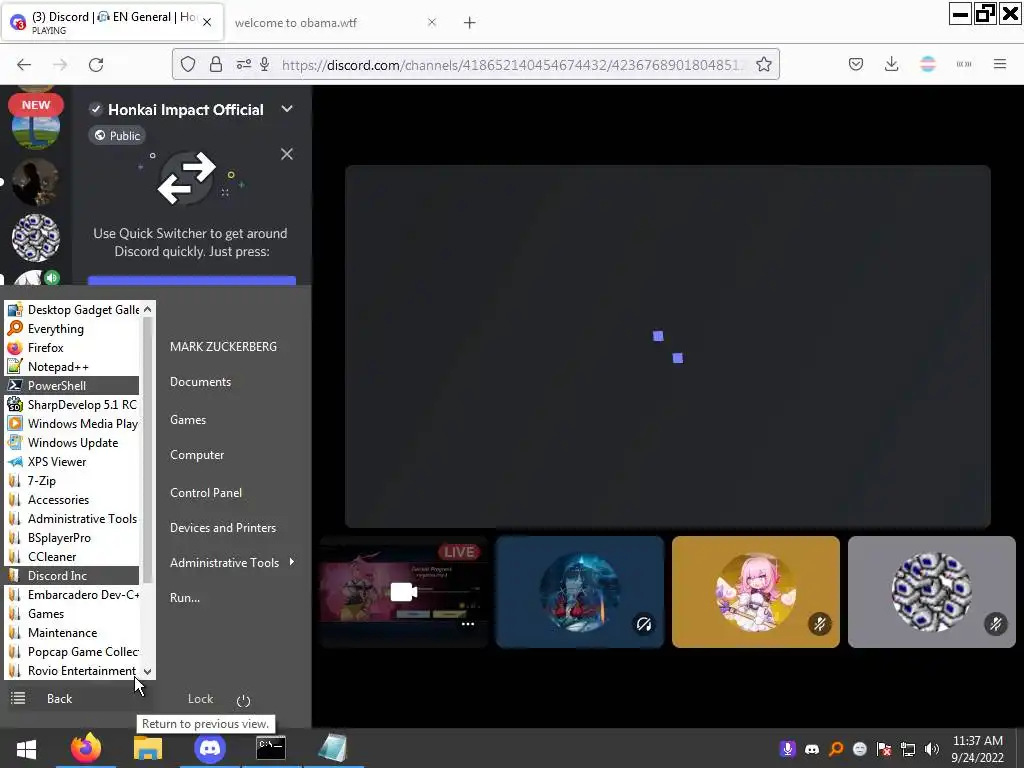1024x768 pixels.
Task: Expand the Discord Inc folder
Action: tap(72, 575)
